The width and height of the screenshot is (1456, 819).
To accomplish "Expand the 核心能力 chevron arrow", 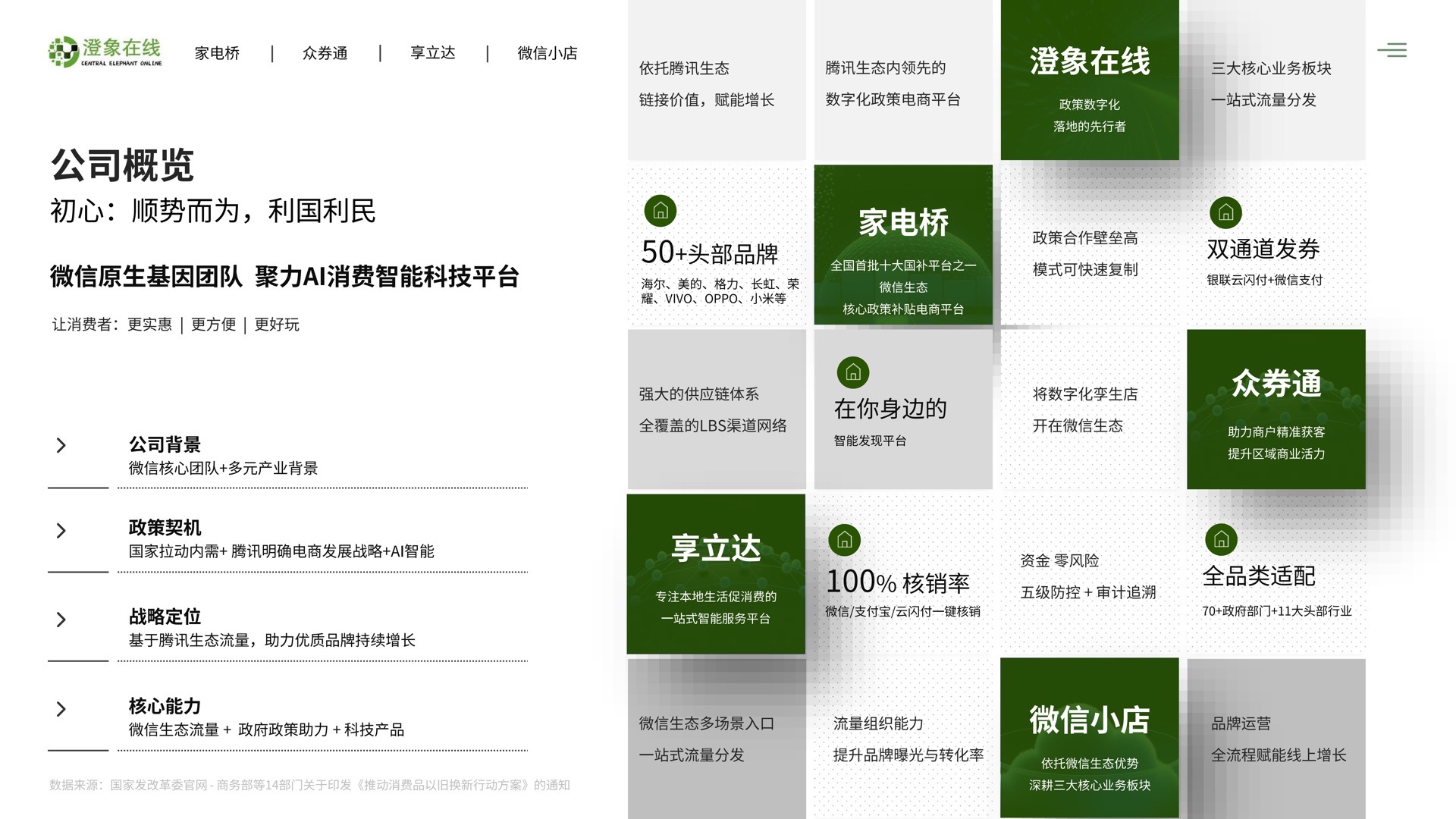I will tap(61, 709).
